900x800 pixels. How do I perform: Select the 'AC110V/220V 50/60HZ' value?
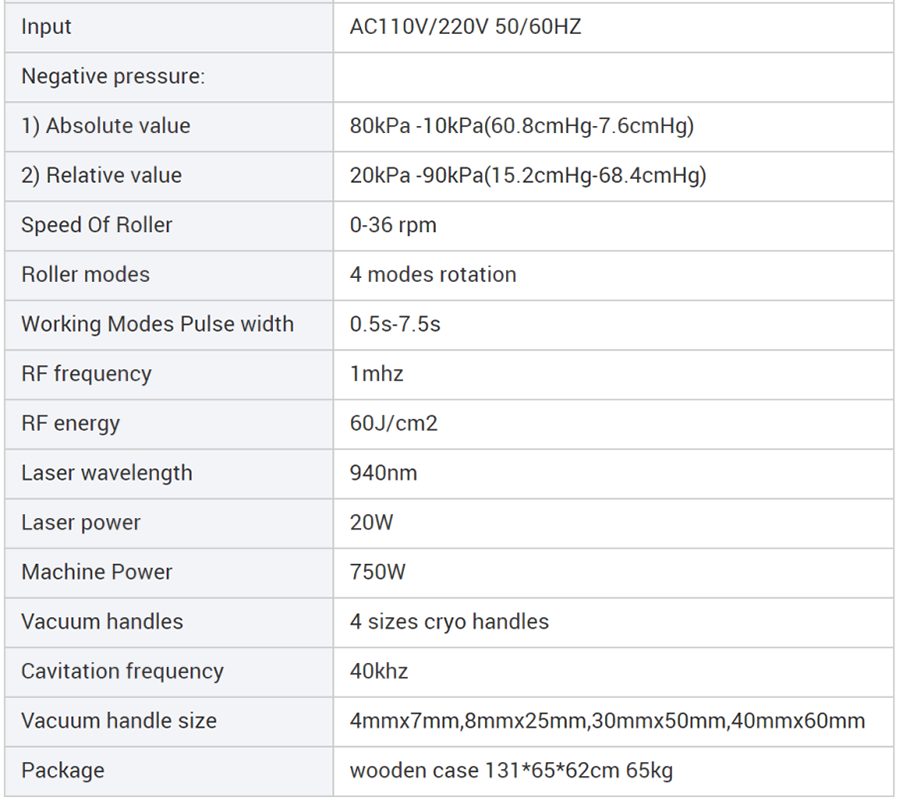pos(465,27)
